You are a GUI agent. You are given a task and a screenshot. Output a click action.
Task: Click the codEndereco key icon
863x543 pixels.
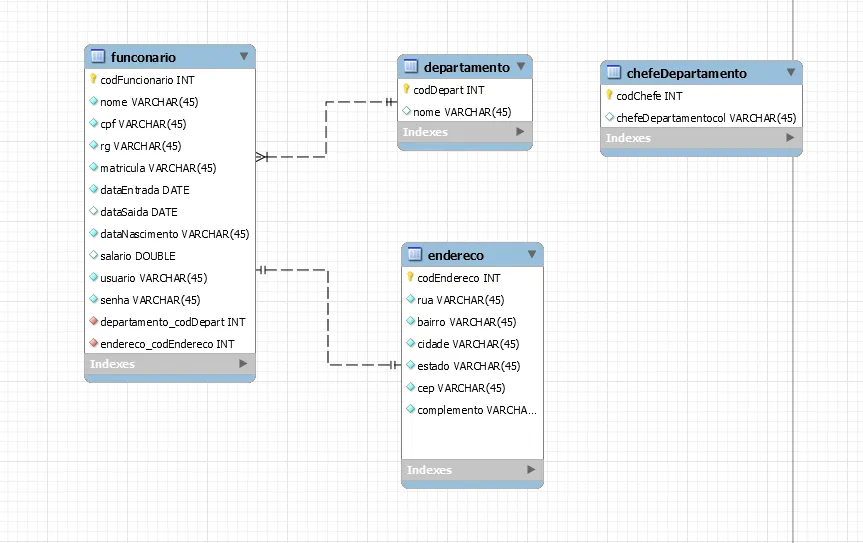click(x=410, y=278)
